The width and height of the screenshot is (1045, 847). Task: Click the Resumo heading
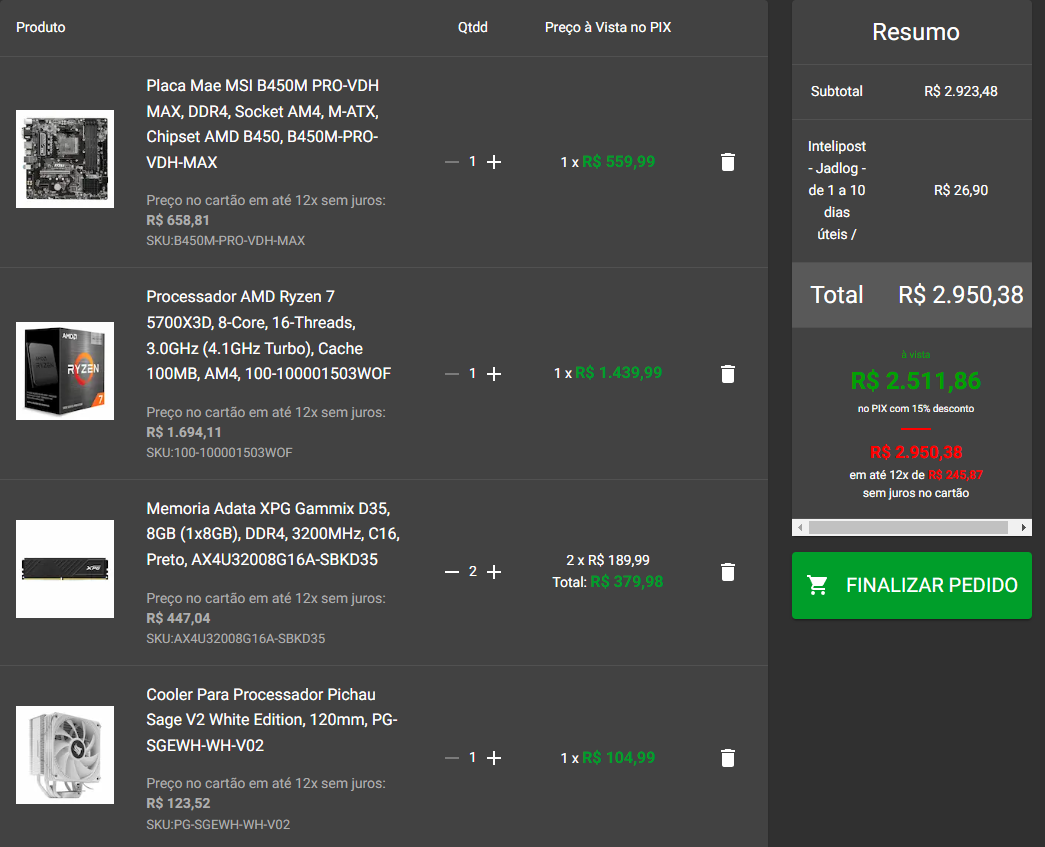click(916, 32)
